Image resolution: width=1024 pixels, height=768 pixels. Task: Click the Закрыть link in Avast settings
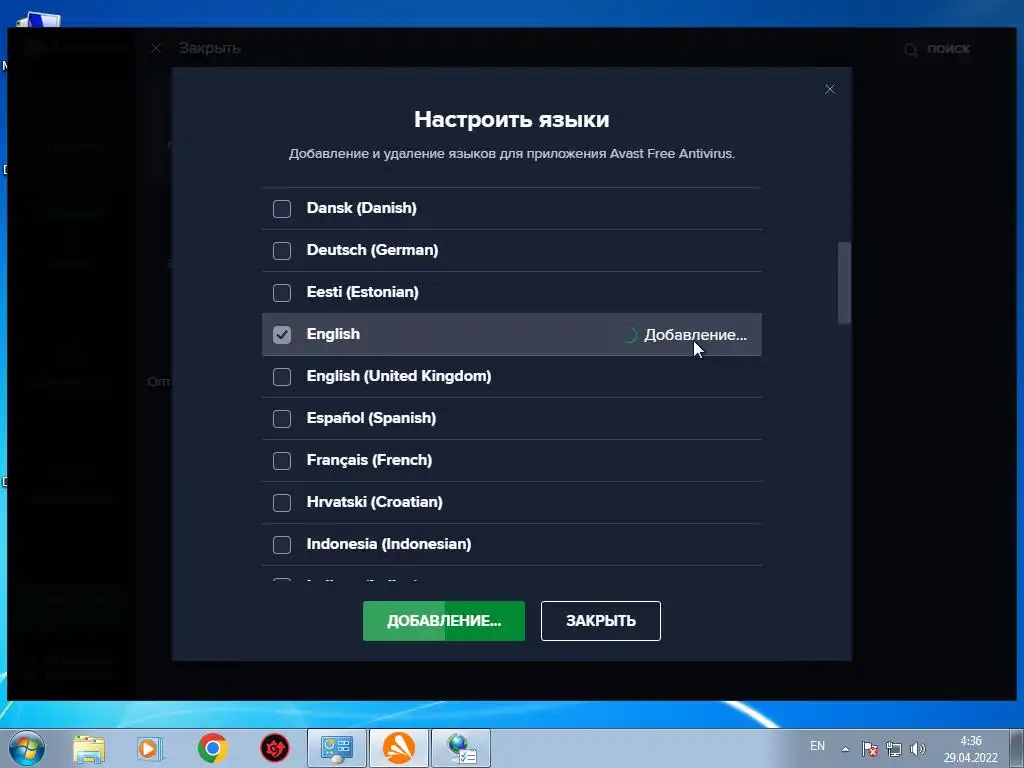click(210, 48)
